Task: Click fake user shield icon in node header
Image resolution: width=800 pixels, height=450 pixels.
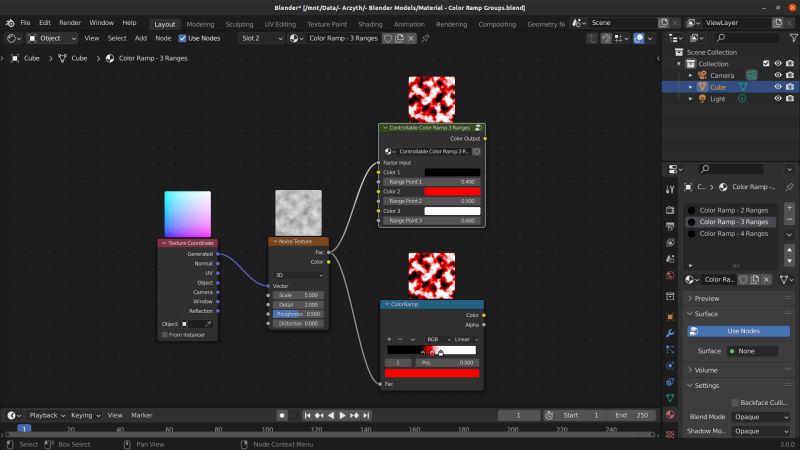Action: [388, 38]
